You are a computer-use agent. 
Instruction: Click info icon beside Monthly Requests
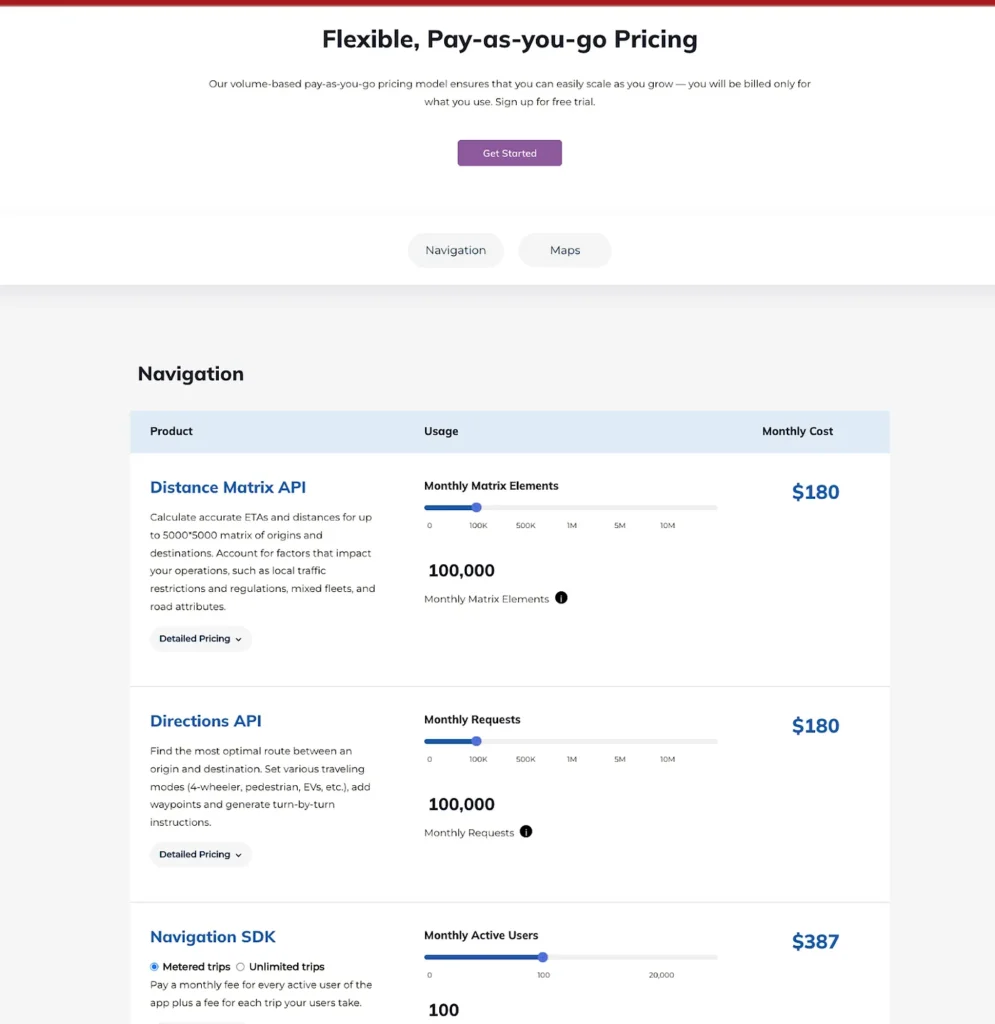pos(526,831)
